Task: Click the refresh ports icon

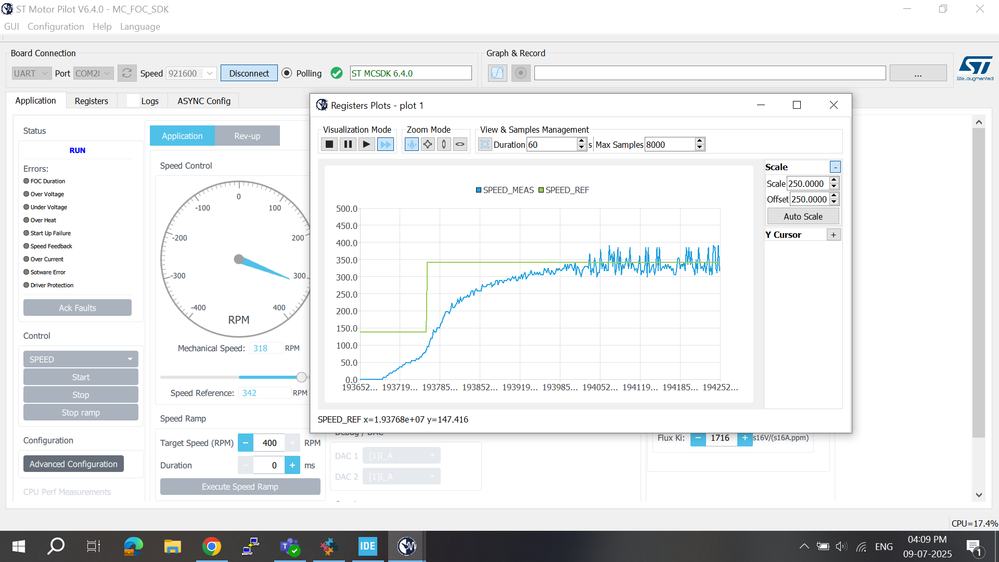Action: (x=127, y=73)
